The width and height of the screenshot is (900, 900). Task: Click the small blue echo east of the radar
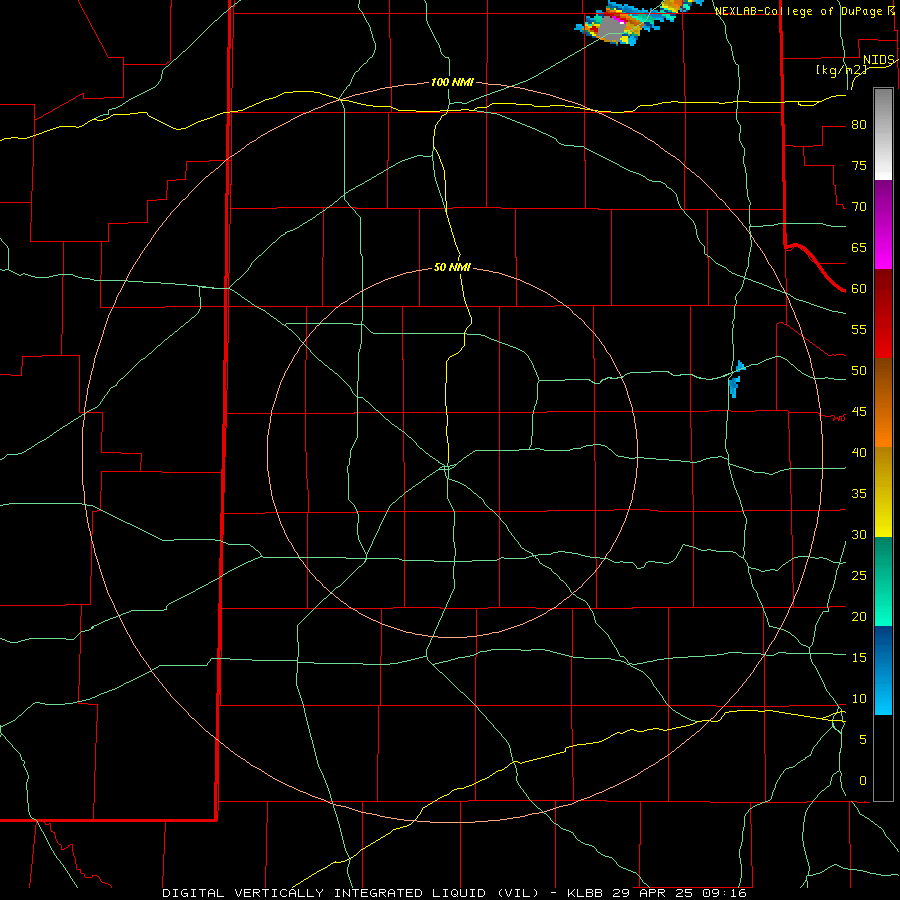pos(735,379)
